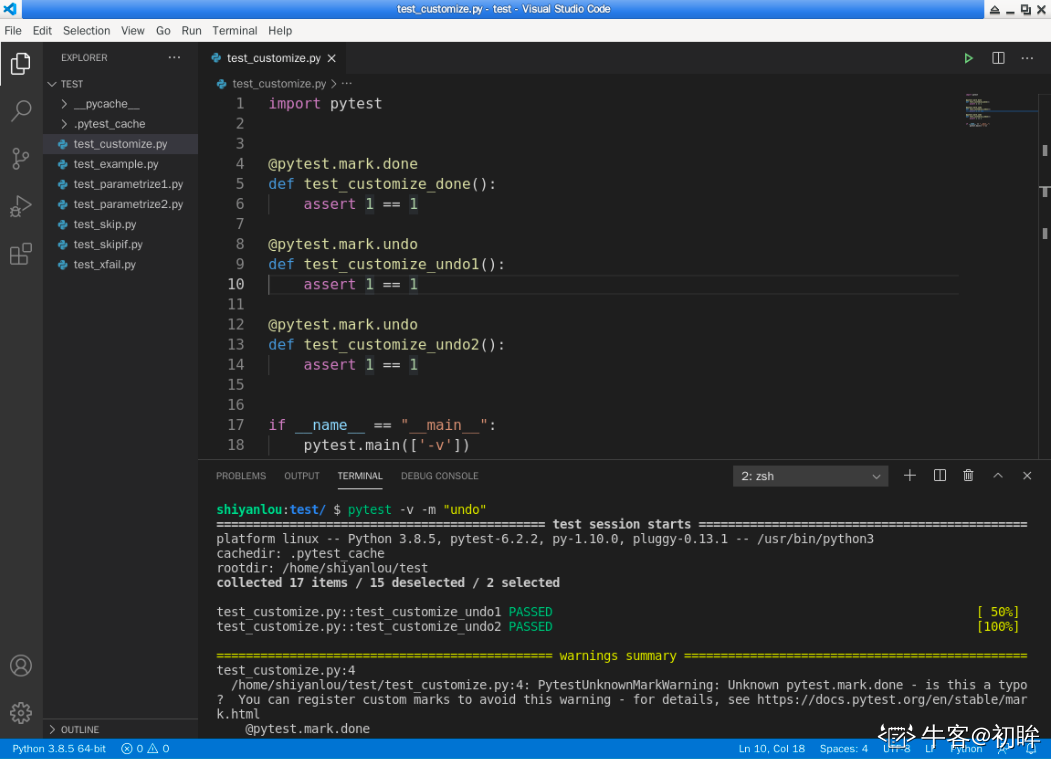The image size is (1051, 759).
Task: Open the Run and Debug view icon
Action: click(x=21, y=207)
